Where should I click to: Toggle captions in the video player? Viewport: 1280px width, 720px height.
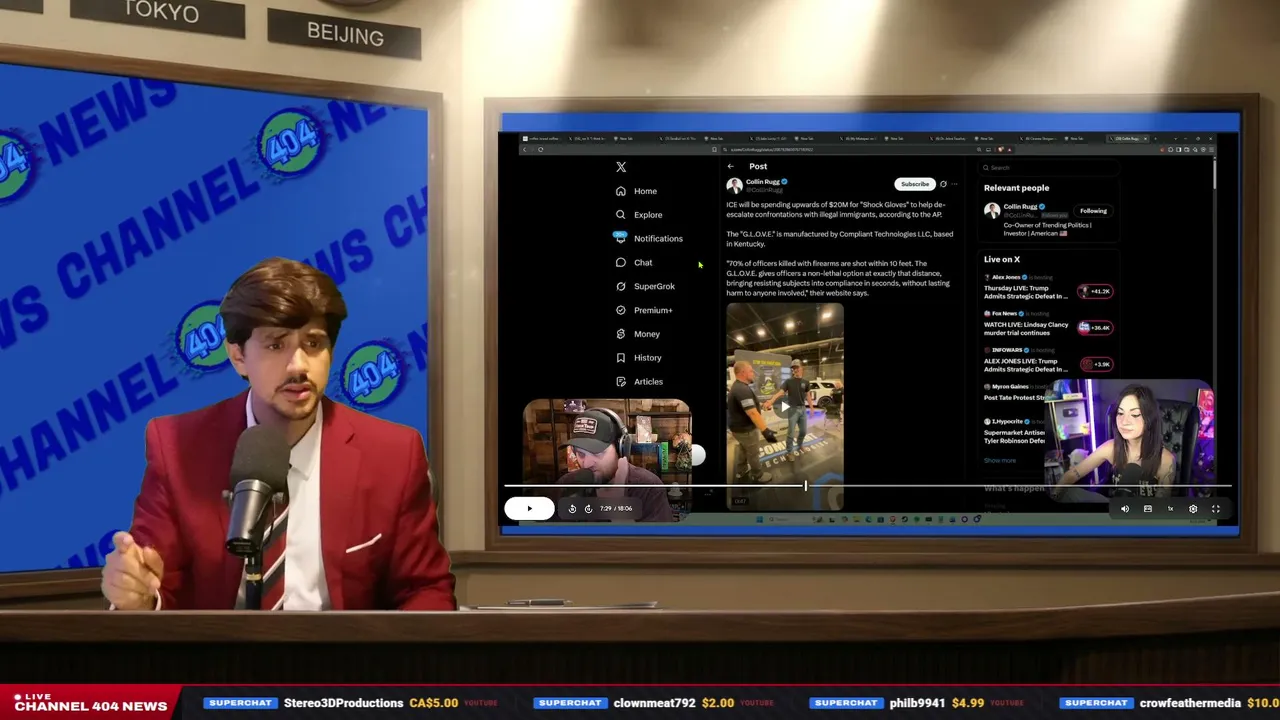[1148, 509]
